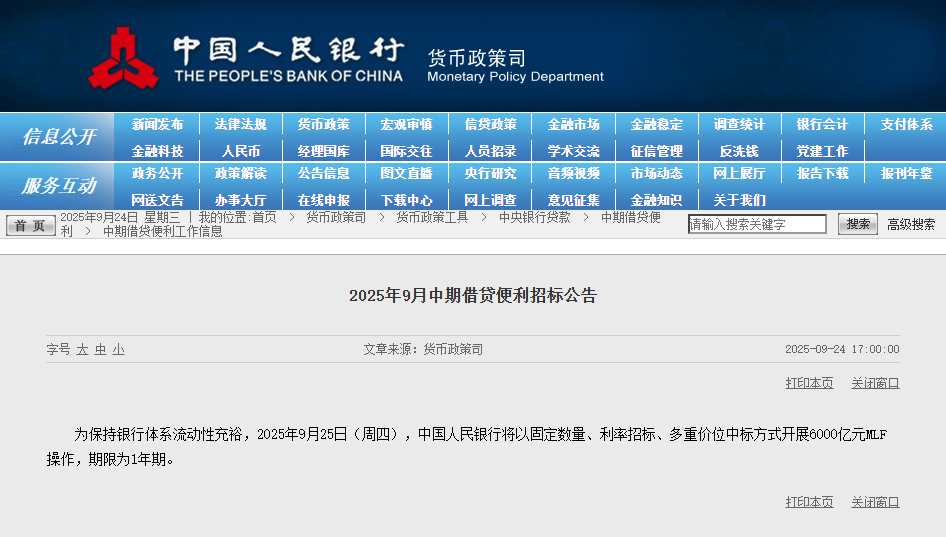Image resolution: width=946 pixels, height=537 pixels.
Task: Click 货币政策工具 breadcrumb link
Action: coord(432,217)
